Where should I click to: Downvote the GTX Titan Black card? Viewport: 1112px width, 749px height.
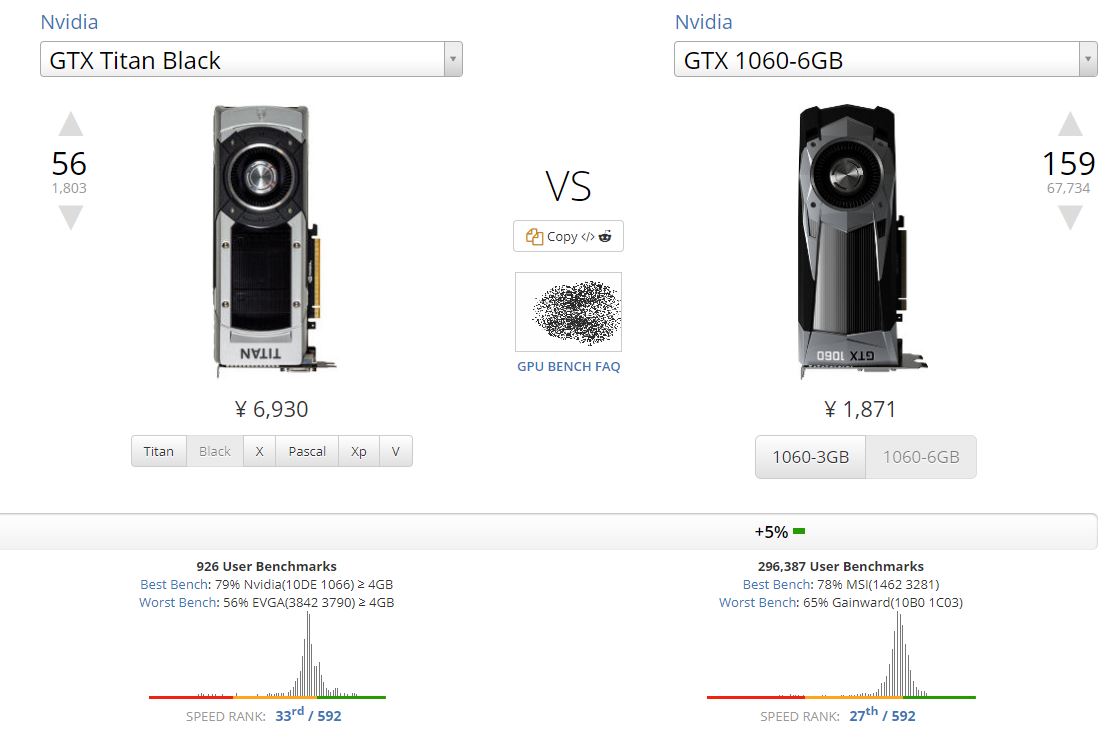[x=70, y=217]
